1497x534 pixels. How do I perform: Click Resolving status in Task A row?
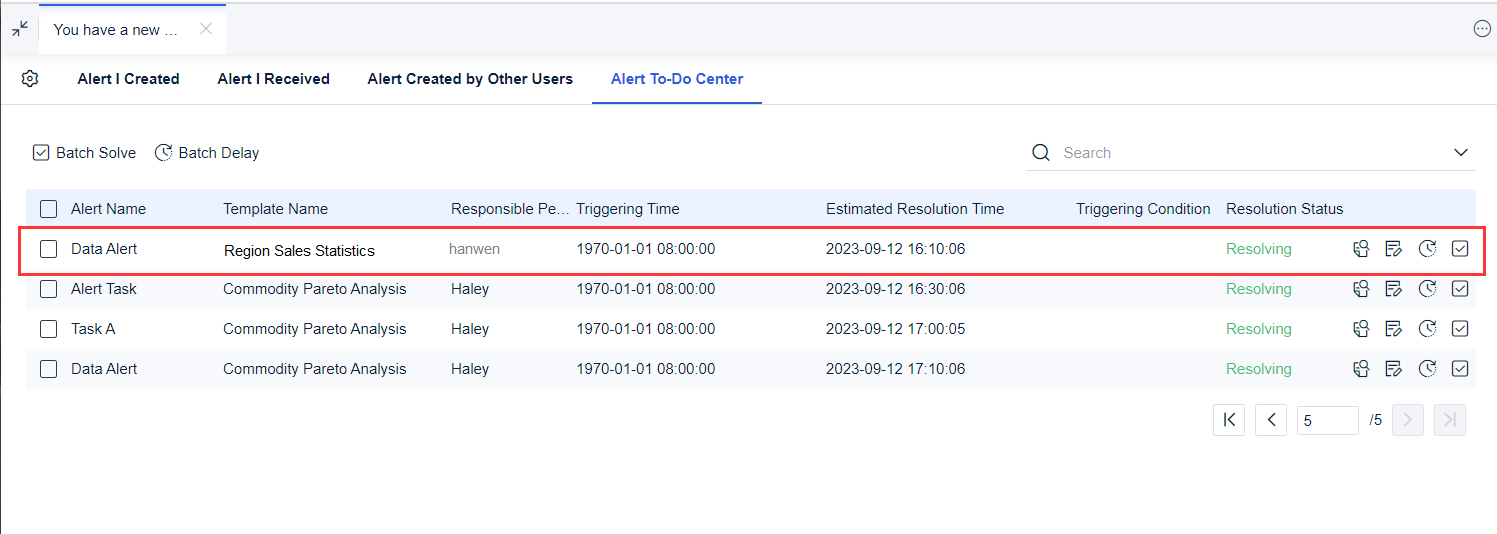(1259, 329)
